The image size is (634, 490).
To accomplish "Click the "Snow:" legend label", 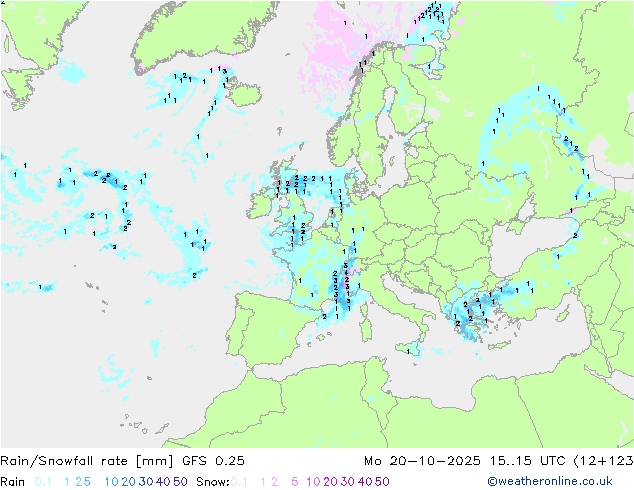I will 213,482.
